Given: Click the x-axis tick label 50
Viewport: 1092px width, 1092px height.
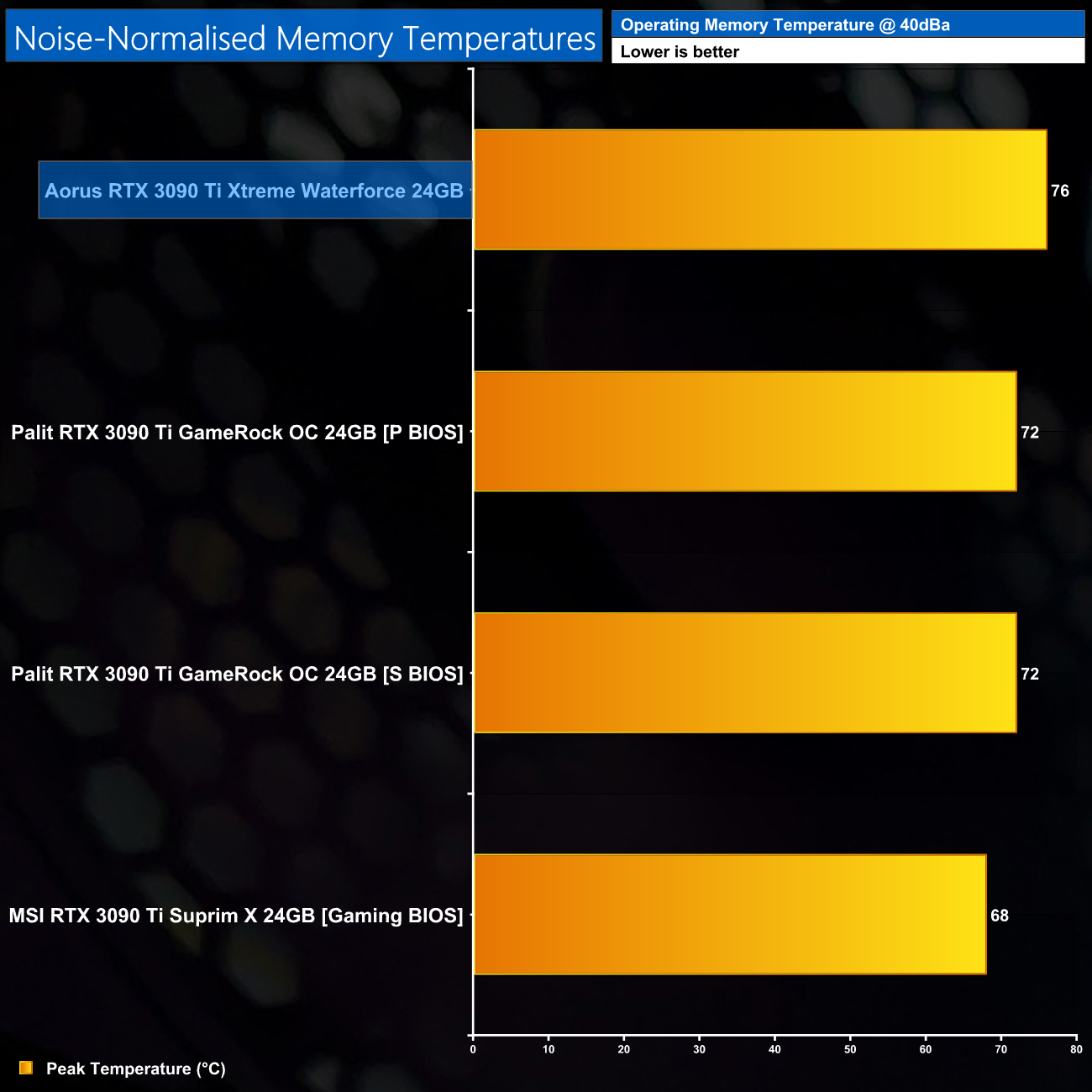Looking at the screenshot, I should pos(850,1049).
